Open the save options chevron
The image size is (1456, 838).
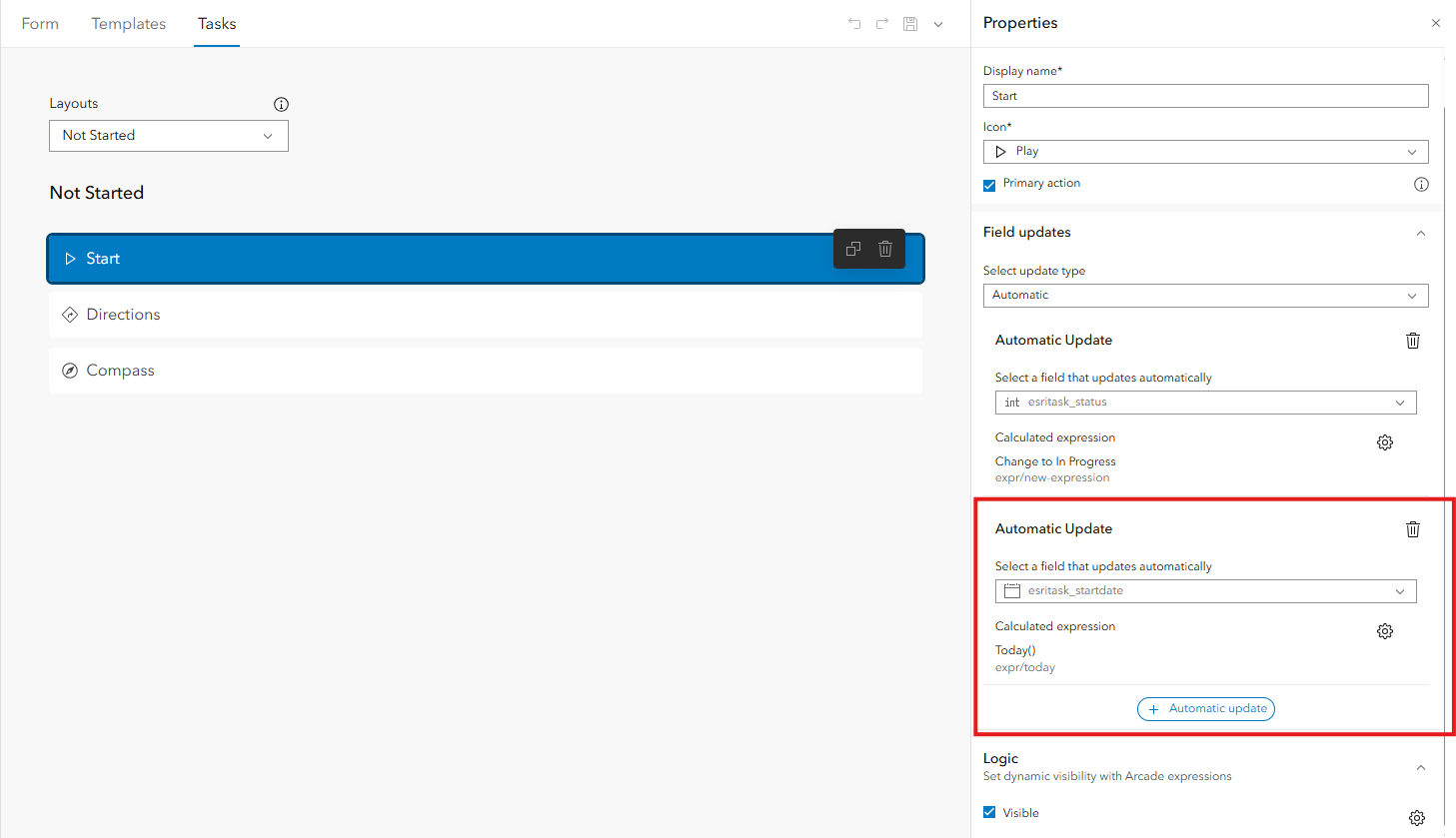coord(938,24)
